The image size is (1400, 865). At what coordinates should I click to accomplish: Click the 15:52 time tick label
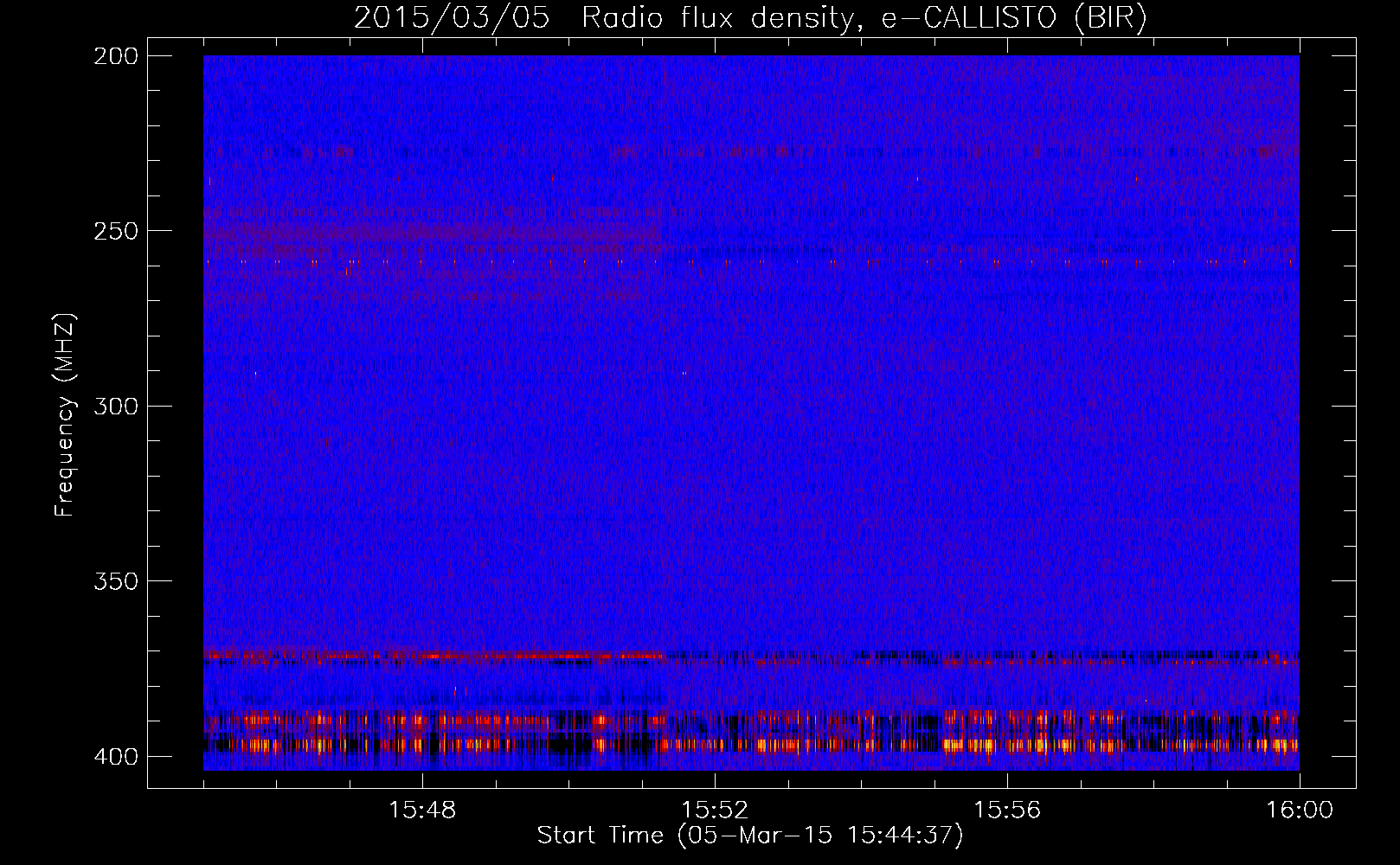[715, 811]
